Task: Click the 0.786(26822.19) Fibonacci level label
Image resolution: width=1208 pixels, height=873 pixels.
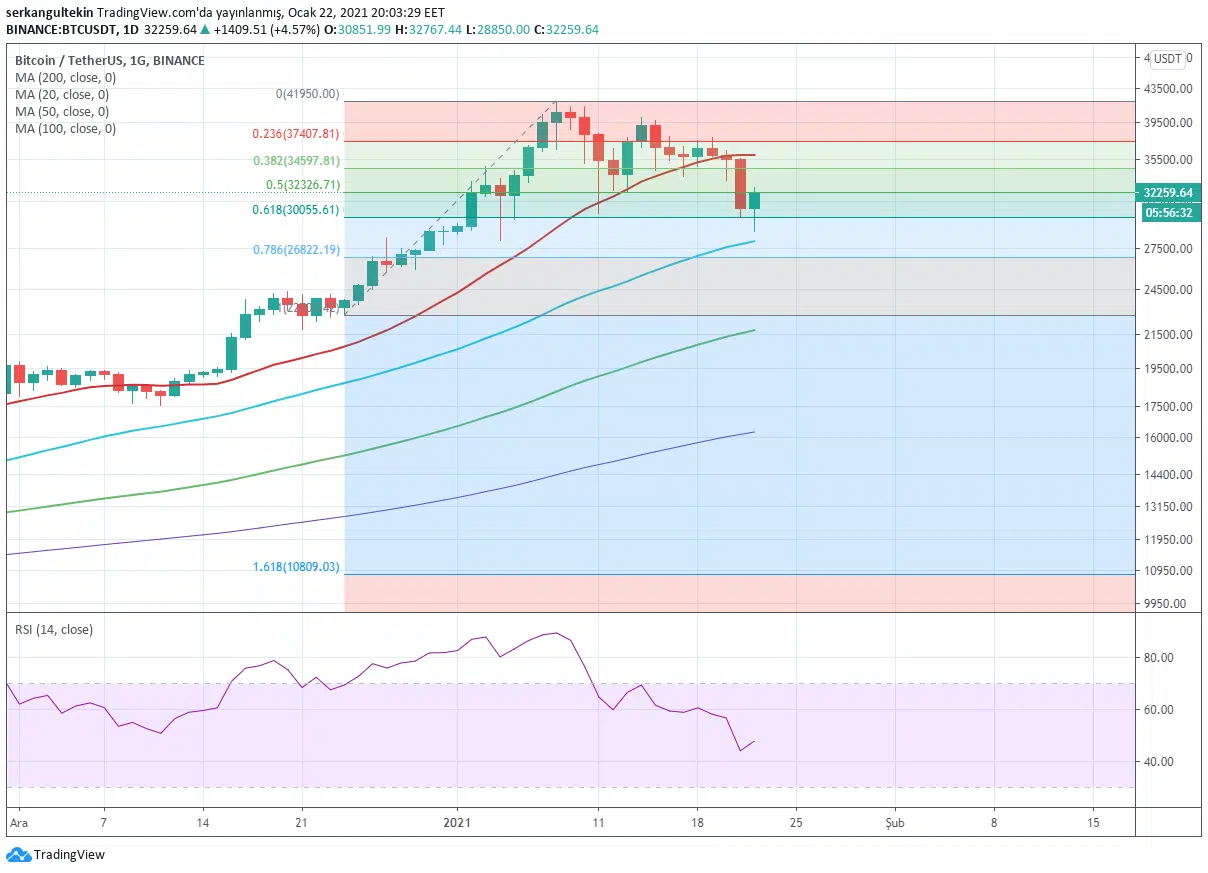Action: click(x=295, y=250)
